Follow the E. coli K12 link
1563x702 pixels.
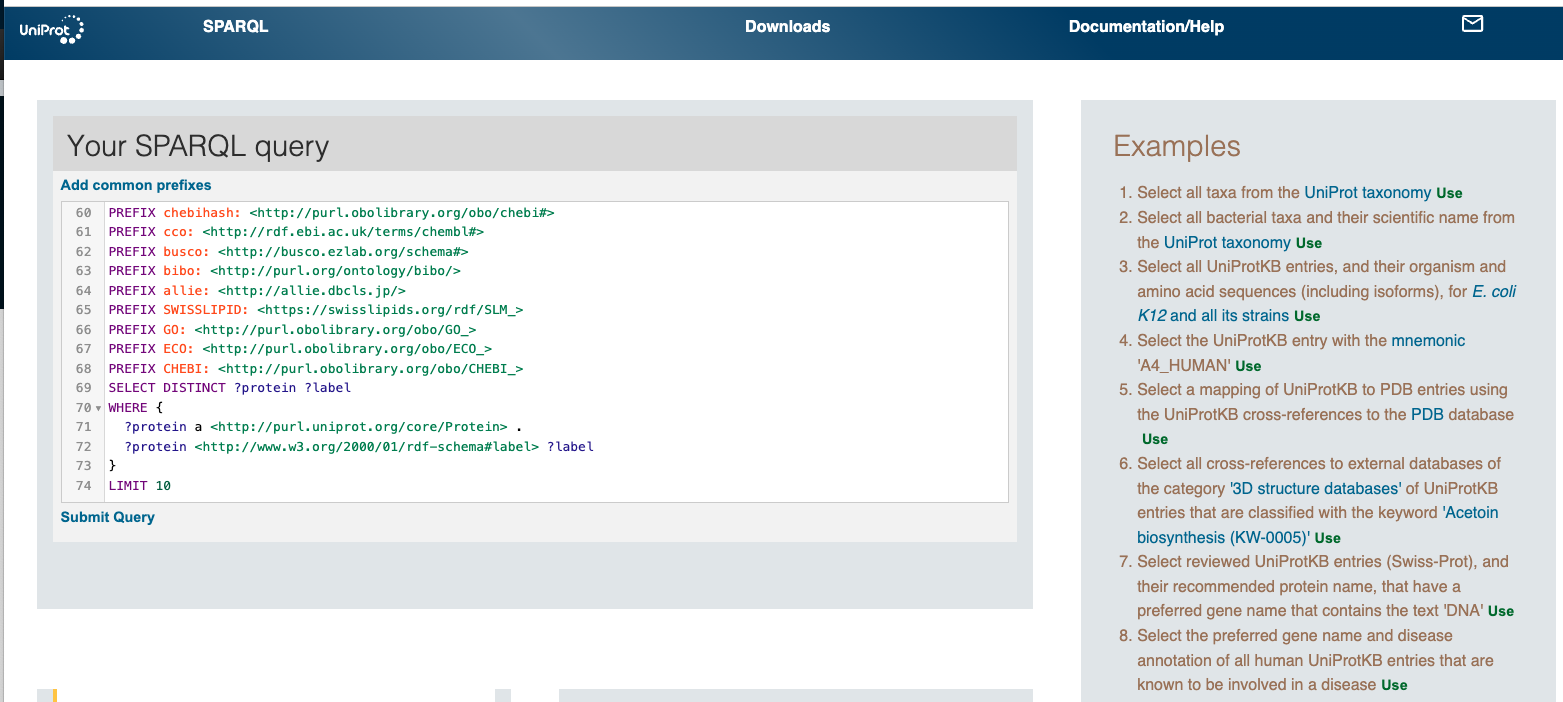coord(1327,303)
